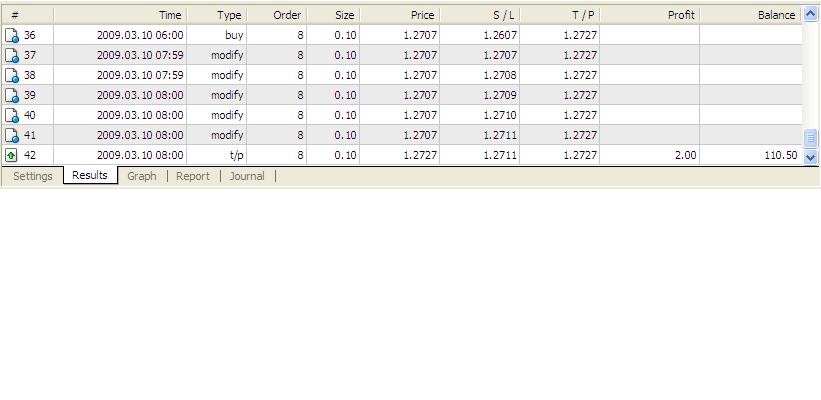The width and height of the screenshot is (821, 400).
Task: Click the row number 40
Action: pos(30,115)
